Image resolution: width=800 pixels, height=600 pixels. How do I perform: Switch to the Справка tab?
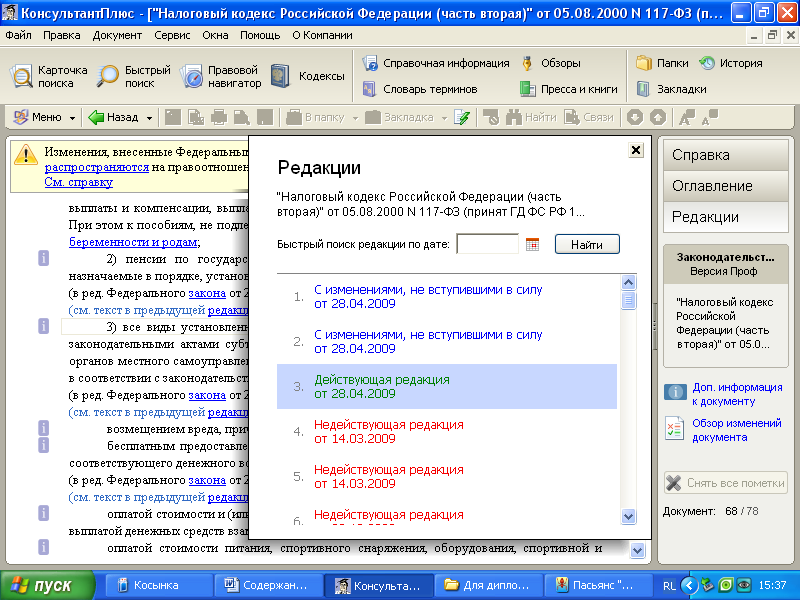pyautogui.click(x=726, y=155)
